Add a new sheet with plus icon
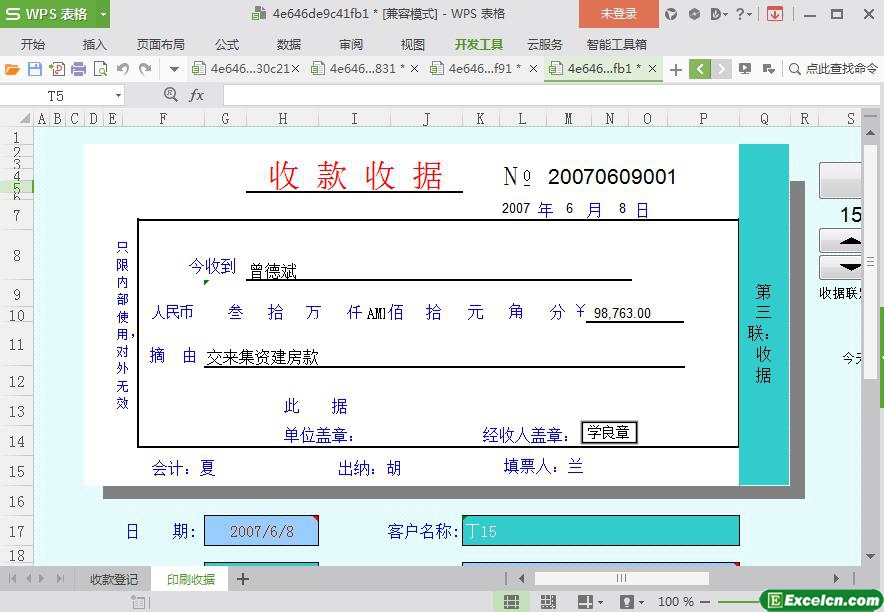Screen dimensions: 884x612 pyautogui.click(x=242, y=579)
